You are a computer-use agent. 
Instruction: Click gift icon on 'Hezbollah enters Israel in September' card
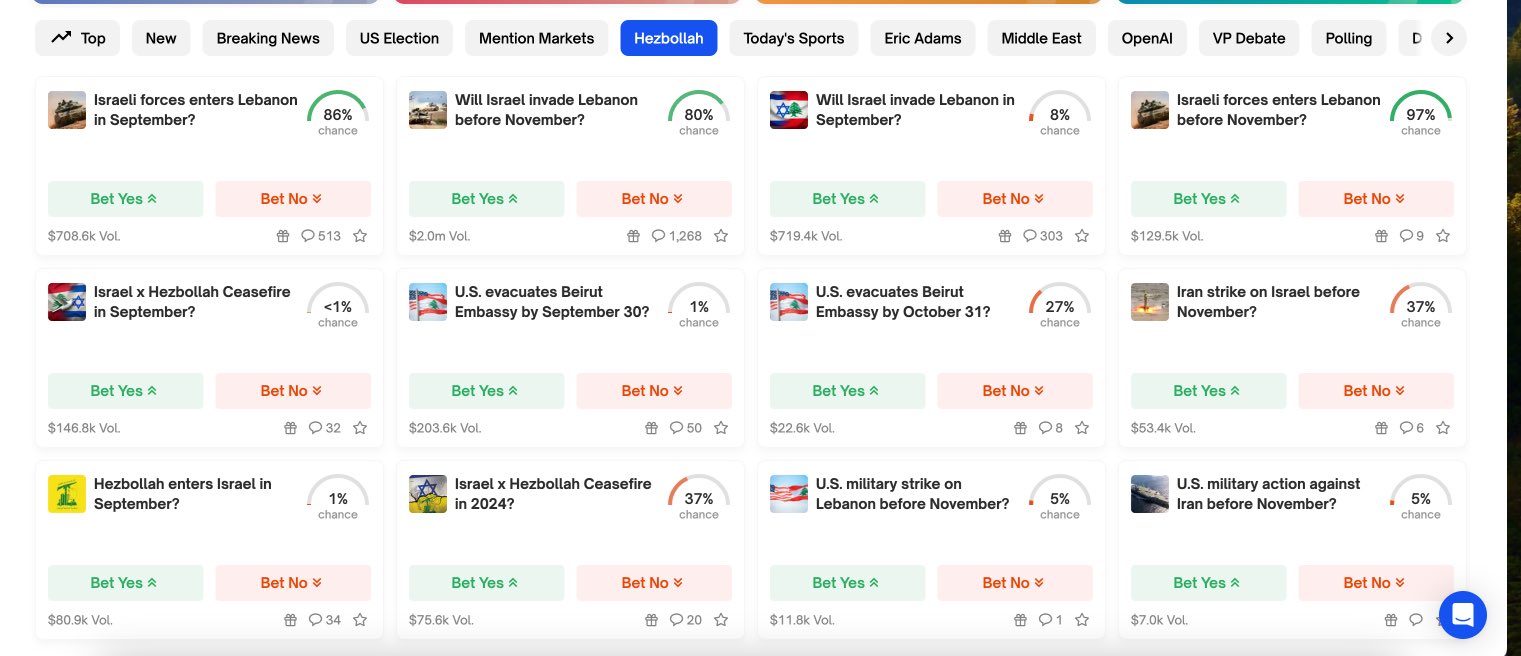click(290, 620)
